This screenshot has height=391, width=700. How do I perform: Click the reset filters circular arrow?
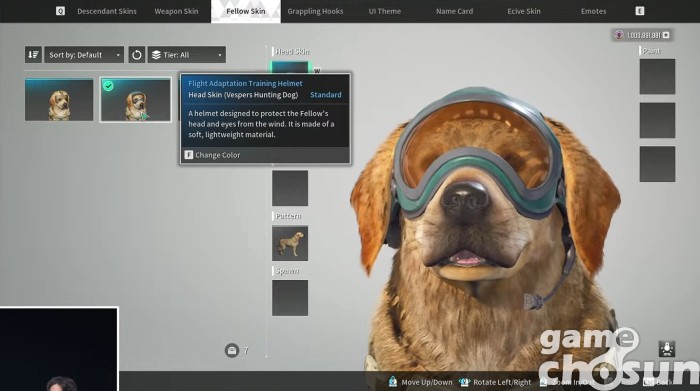click(x=137, y=54)
